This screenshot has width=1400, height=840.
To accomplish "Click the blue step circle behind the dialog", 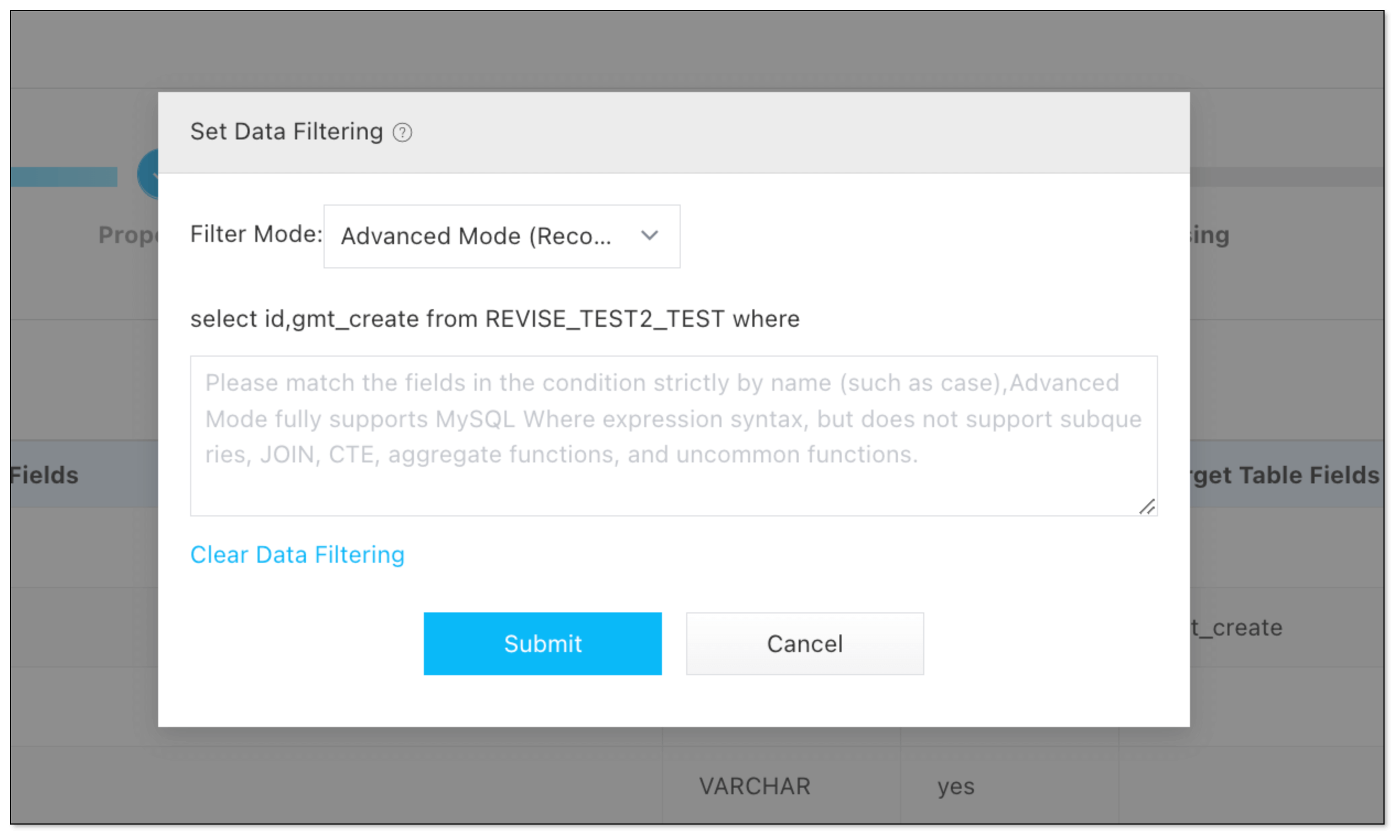I will point(148,175).
